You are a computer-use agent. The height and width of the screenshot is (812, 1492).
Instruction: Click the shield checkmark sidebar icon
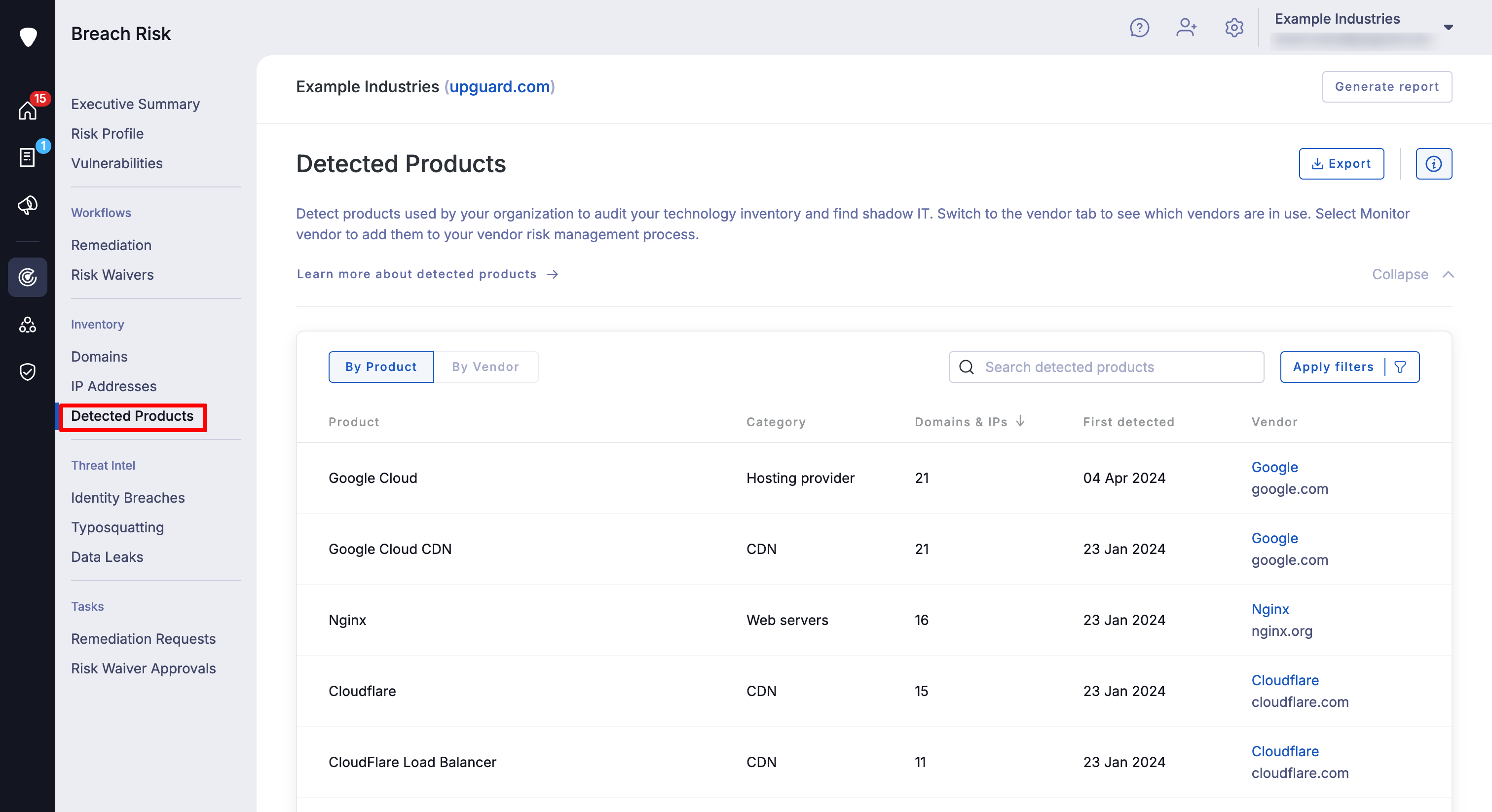[x=28, y=372]
